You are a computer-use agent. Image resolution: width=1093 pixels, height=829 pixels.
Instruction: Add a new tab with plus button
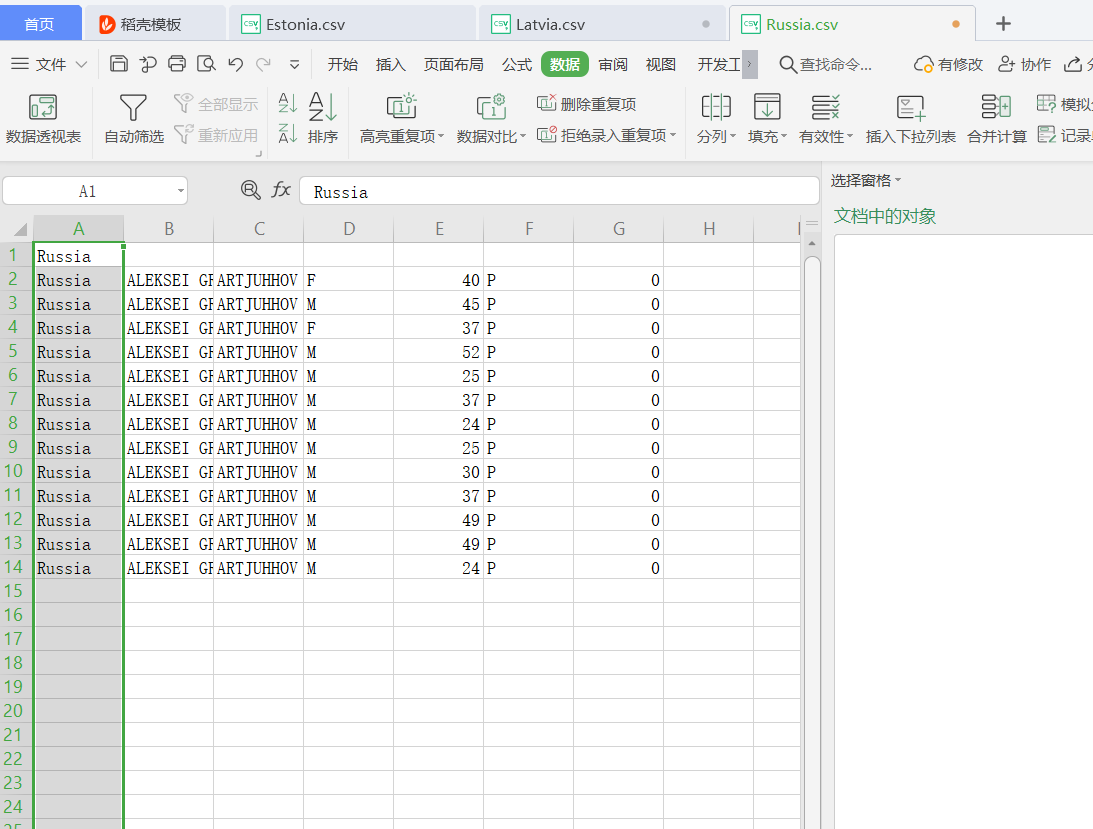click(1003, 24)
